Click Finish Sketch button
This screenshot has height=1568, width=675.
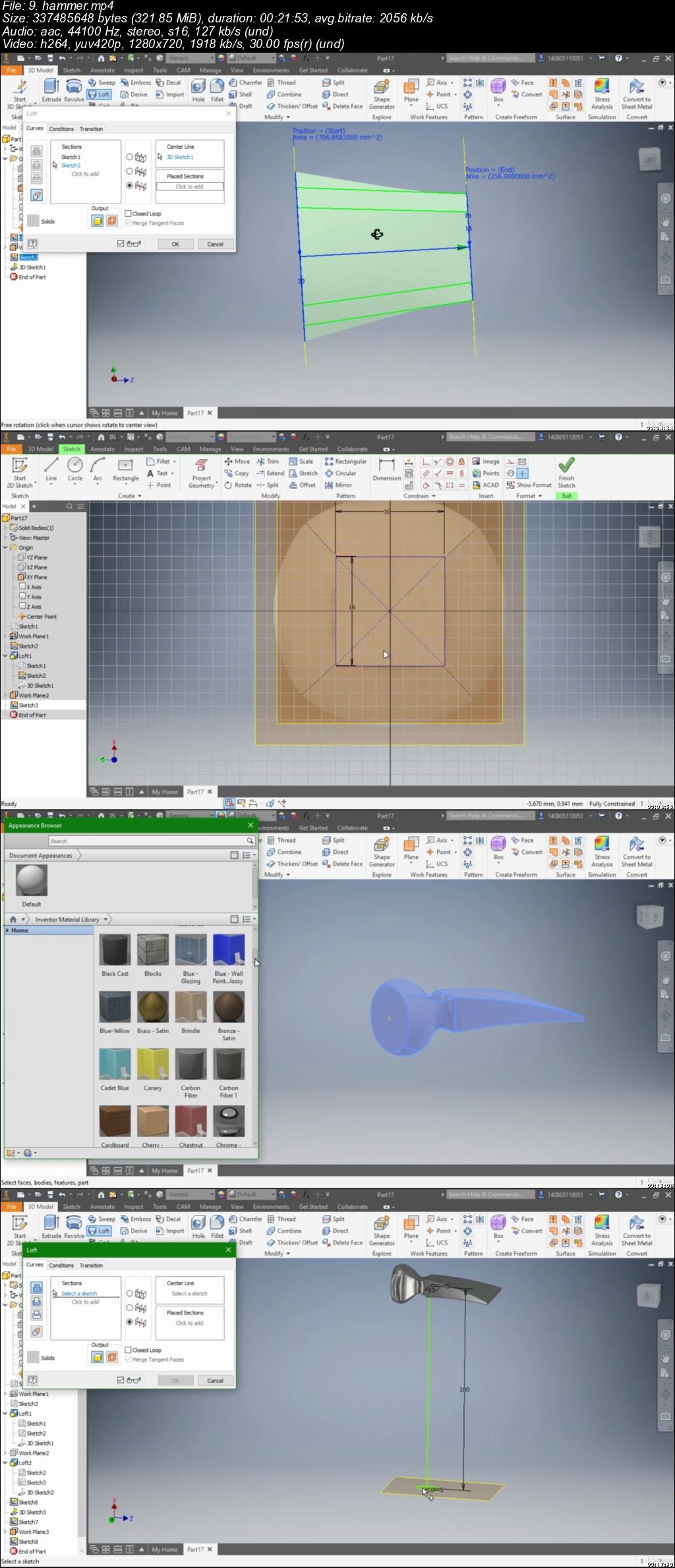(566, 472)
